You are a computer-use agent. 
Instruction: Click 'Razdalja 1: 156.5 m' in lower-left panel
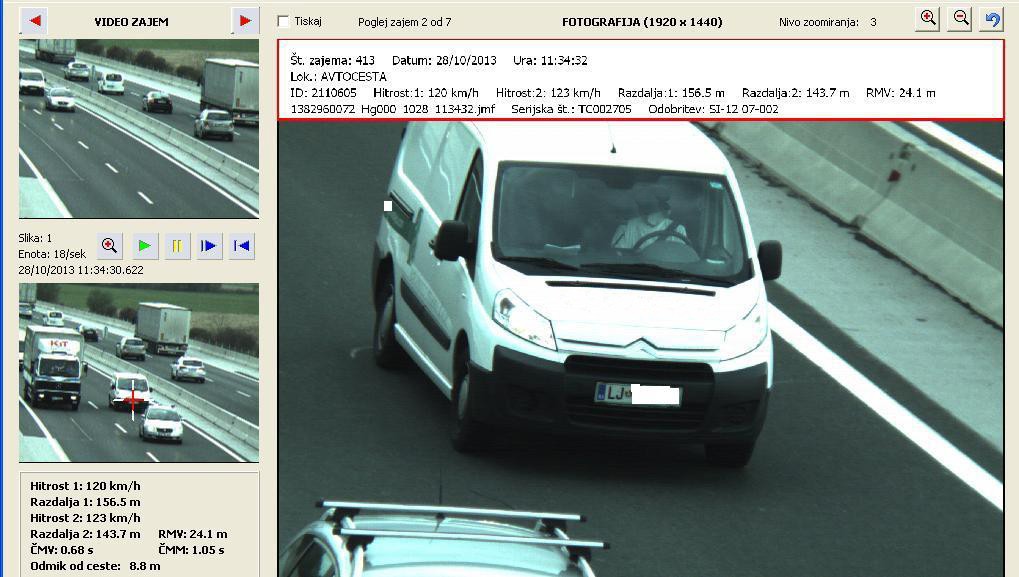pos(85,502)
